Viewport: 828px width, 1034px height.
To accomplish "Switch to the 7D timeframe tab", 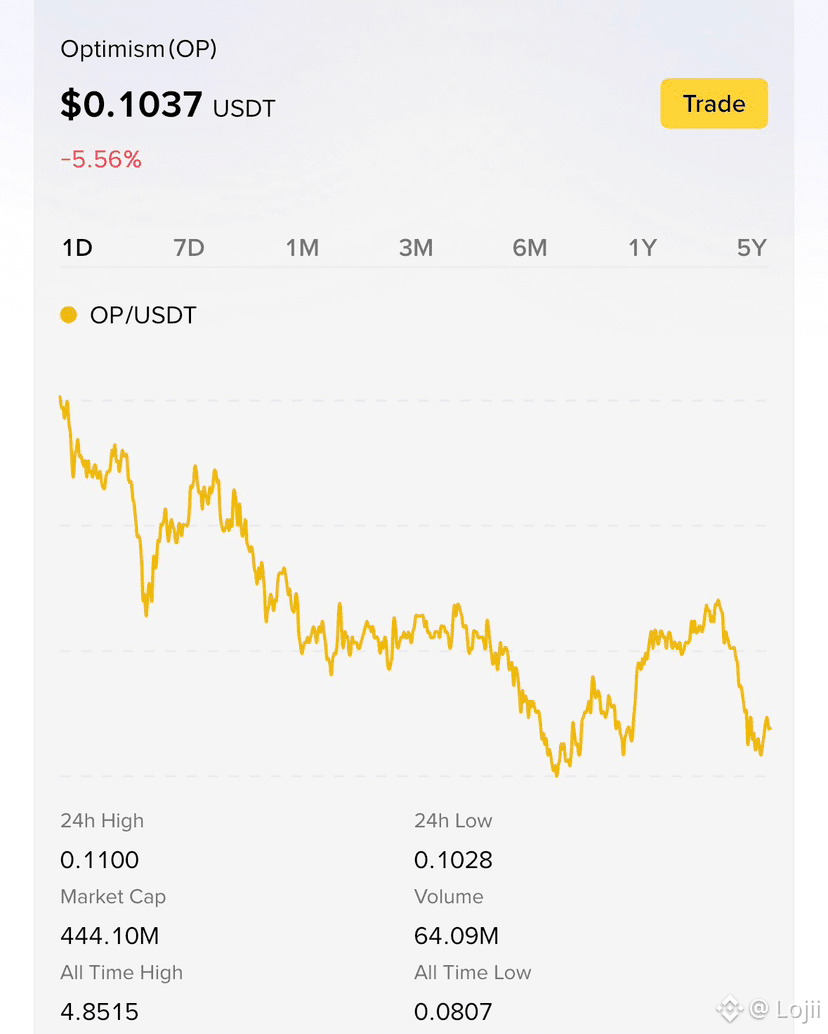I will [x=189, y=248].
